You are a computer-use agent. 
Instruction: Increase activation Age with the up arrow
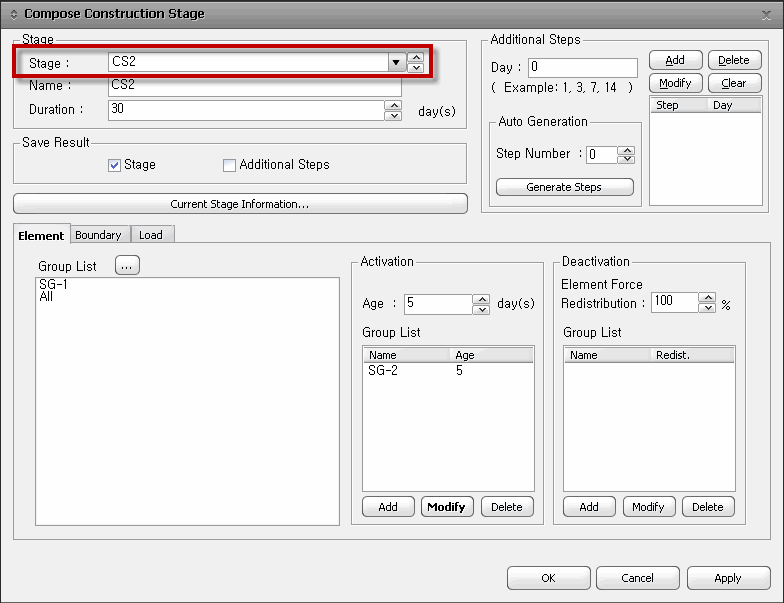pos(481,299)
